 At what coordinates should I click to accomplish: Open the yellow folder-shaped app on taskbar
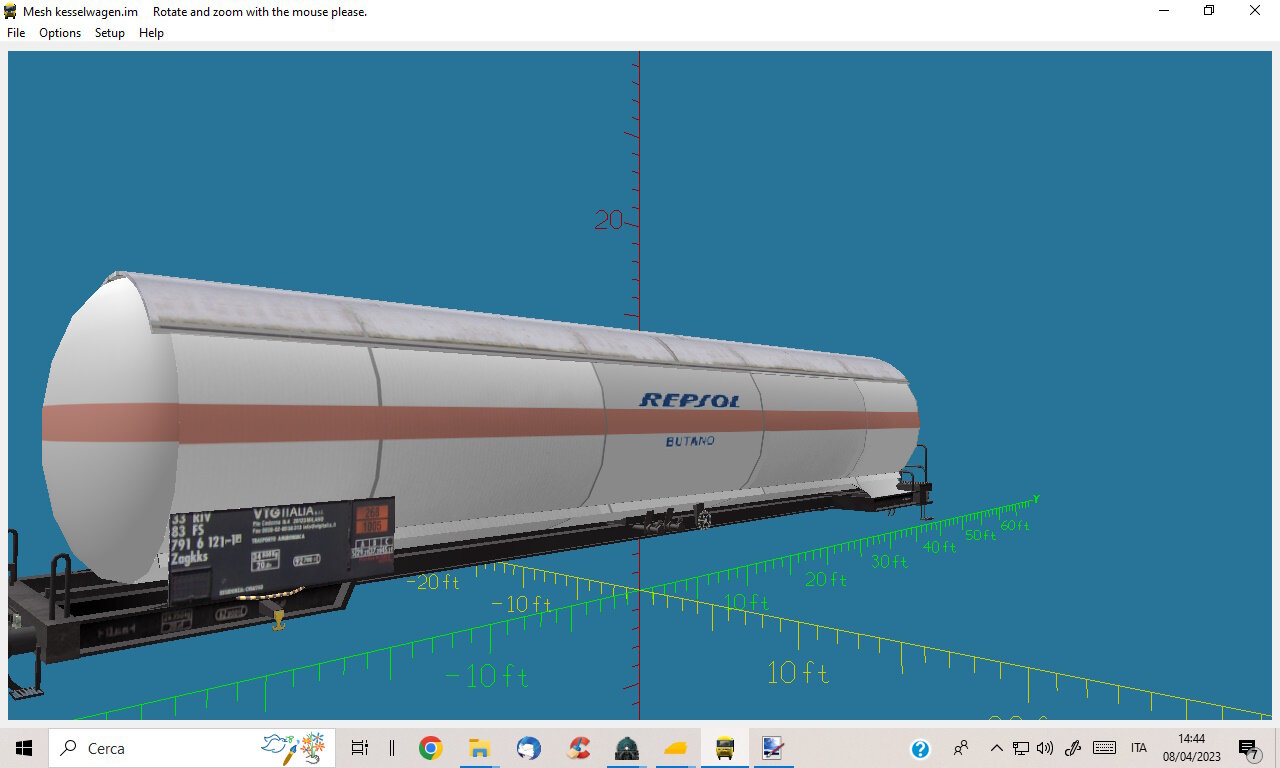[x=676, y=748]
